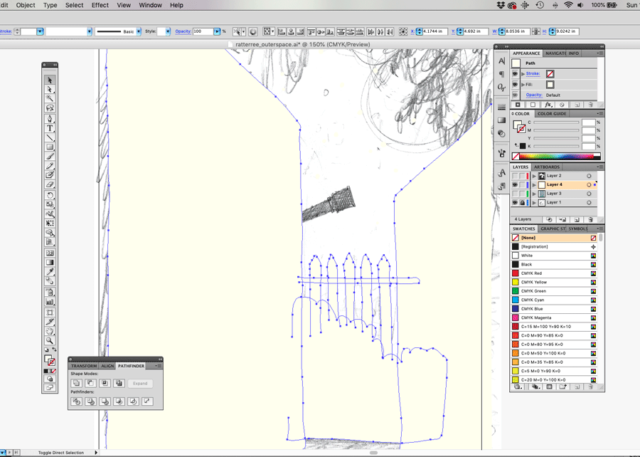Toggle visibility of Layer 1
Screen dimensions: 640x457
coord(515,202)
